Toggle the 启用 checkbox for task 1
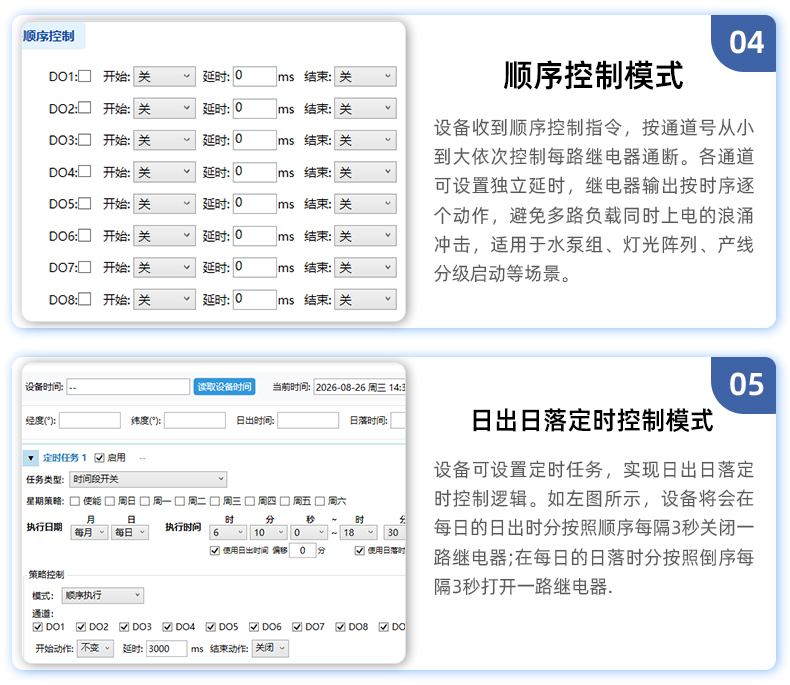The width and height of the screenshot is (790, 685). (x=99, y=457)
